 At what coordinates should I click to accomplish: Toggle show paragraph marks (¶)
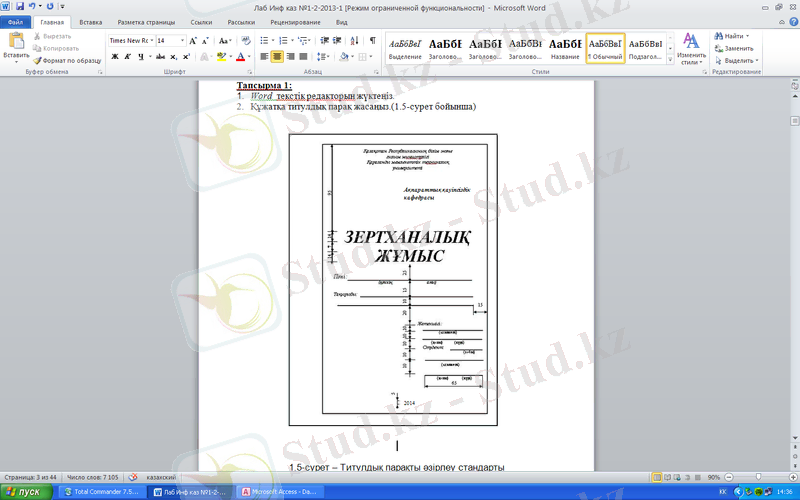[x=373, y=41]
